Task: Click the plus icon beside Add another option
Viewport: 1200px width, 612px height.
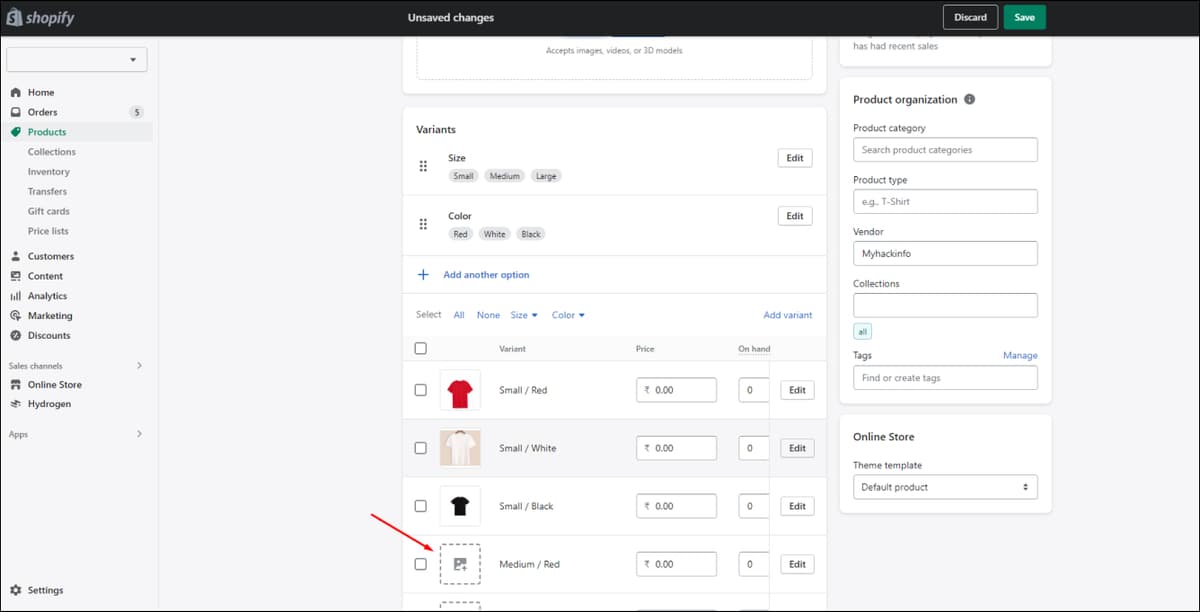Action: (423, 274)
